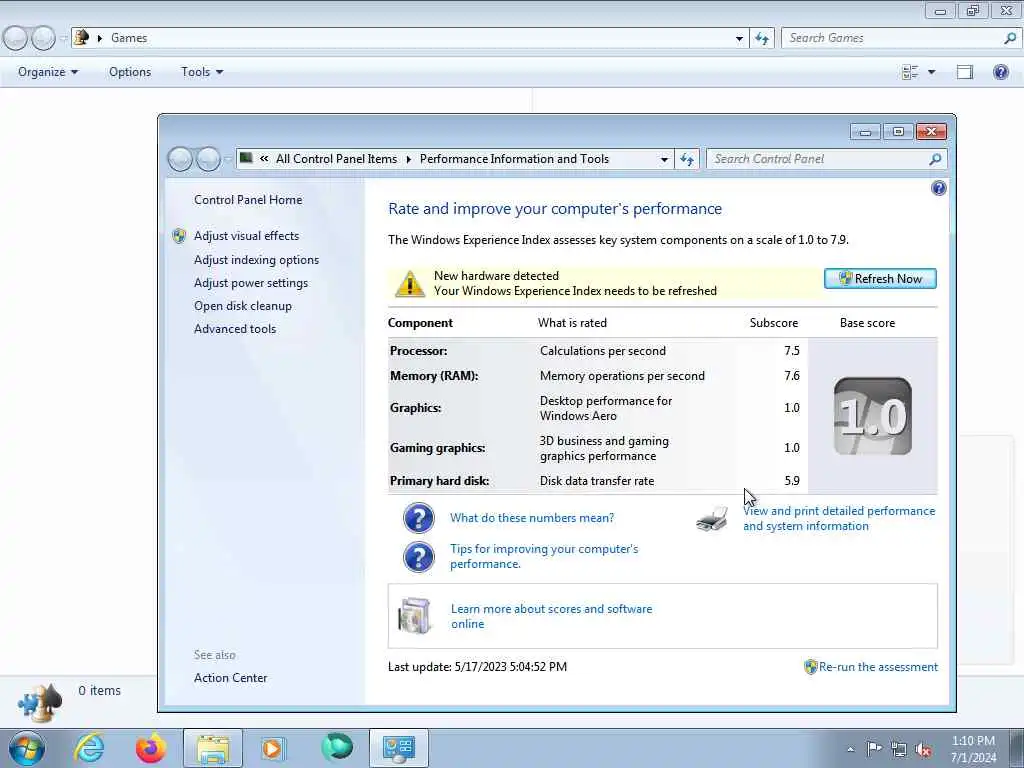Click the 1.0 base score badge
The width and height of the screenshot is (1024, 768).
872,416
